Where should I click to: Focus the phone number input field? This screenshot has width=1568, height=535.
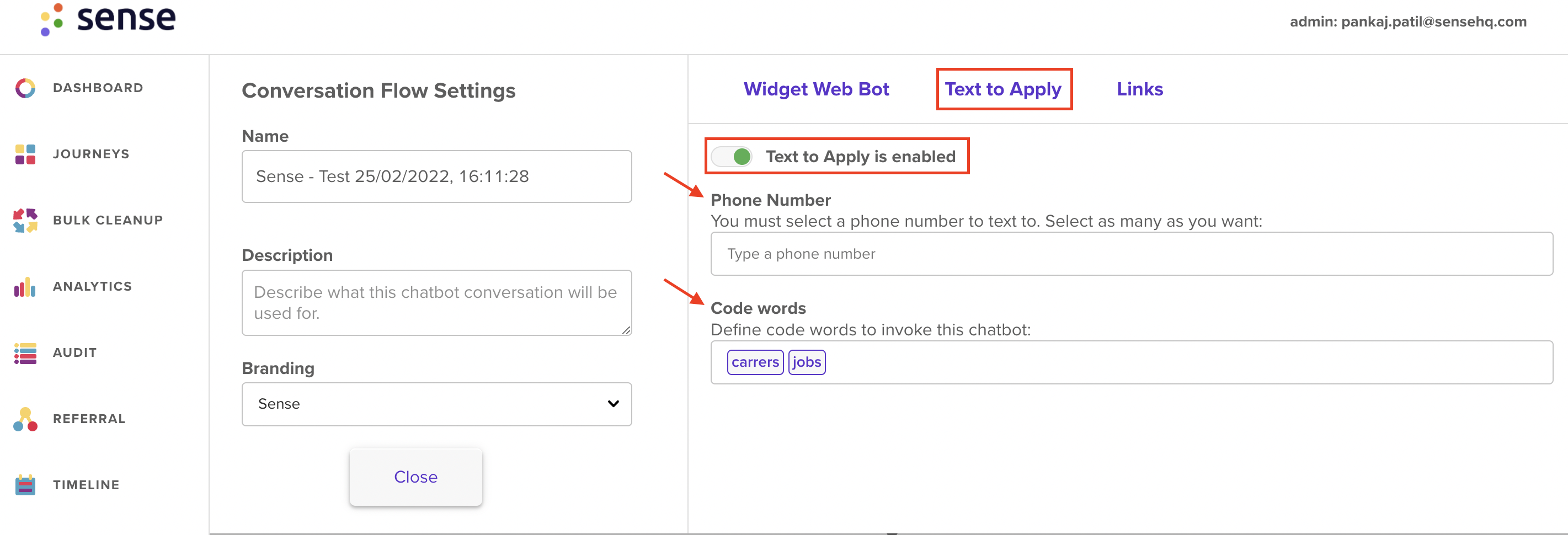click(x=1132, y=254)
